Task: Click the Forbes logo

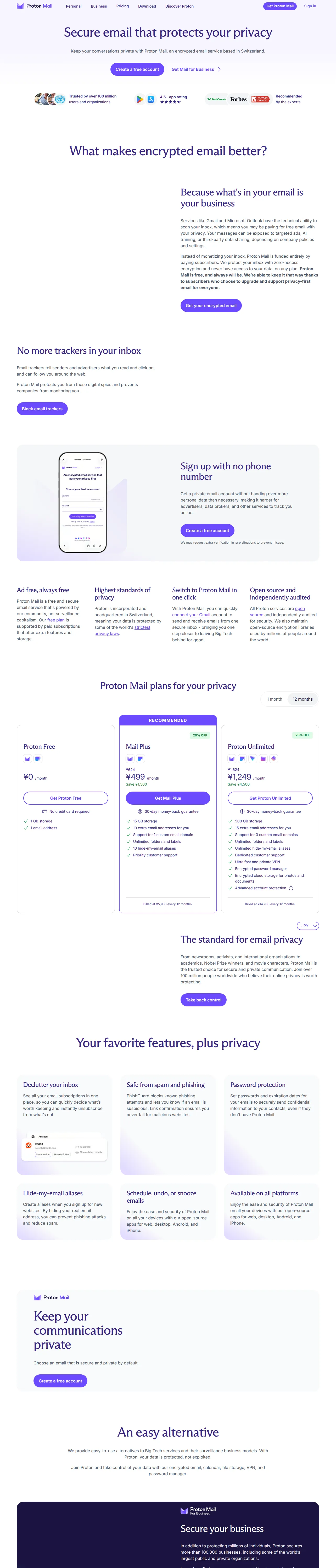Action: (x=238, y=99)
